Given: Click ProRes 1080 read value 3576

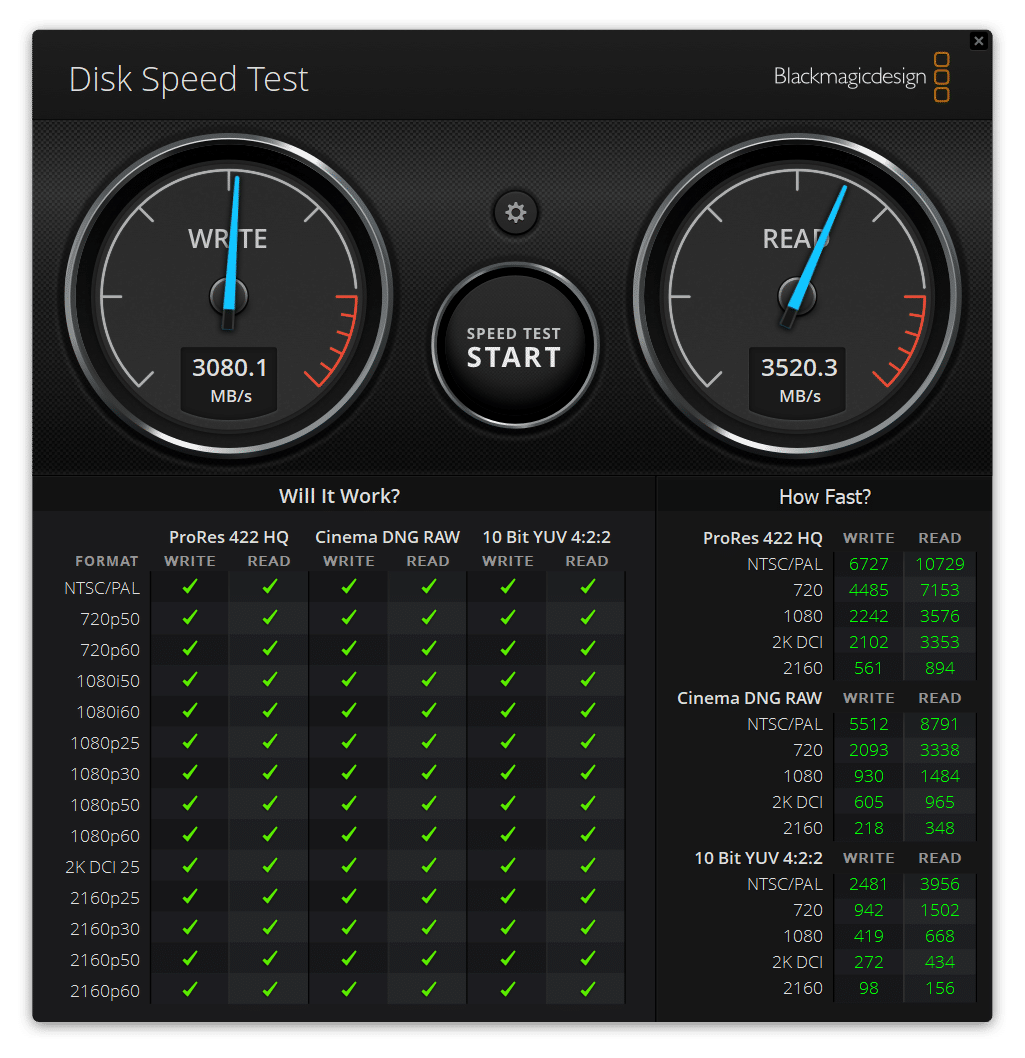Looking at the screenshot, I should pos(940,616).
